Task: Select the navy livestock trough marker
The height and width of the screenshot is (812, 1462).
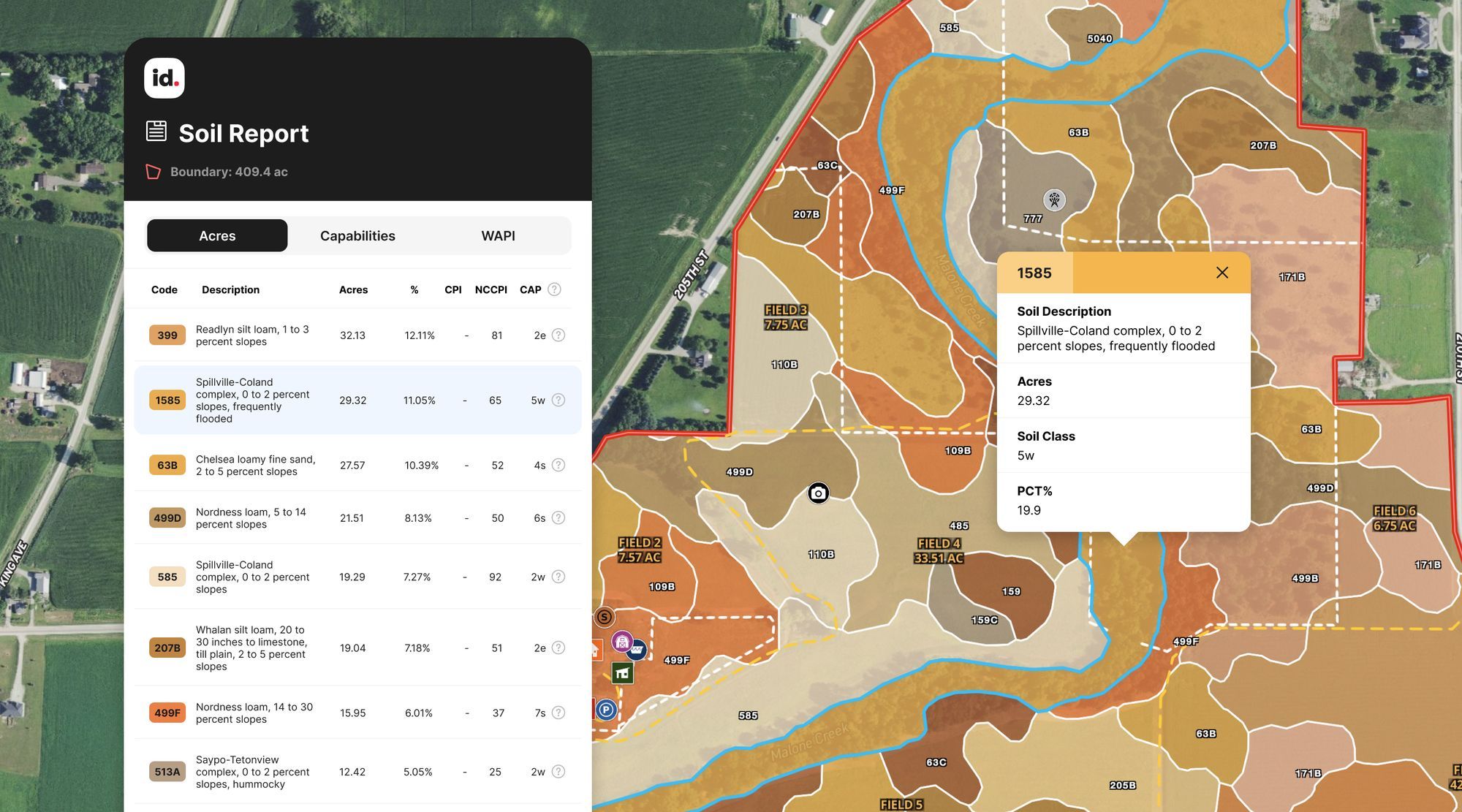Action: click(x=637, y=649)
